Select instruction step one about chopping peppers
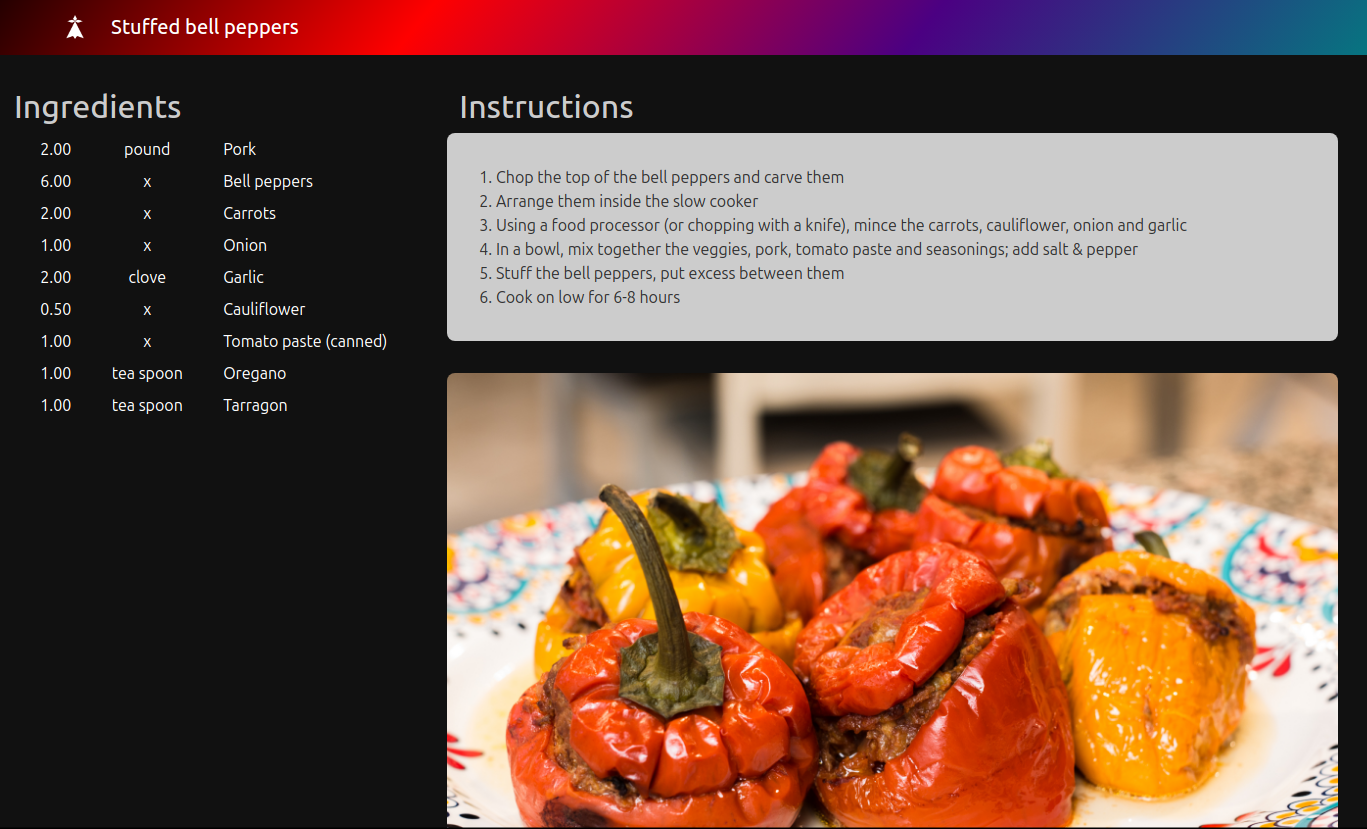This screenshot has width=1367, height=829. click(x=670, y=177)
